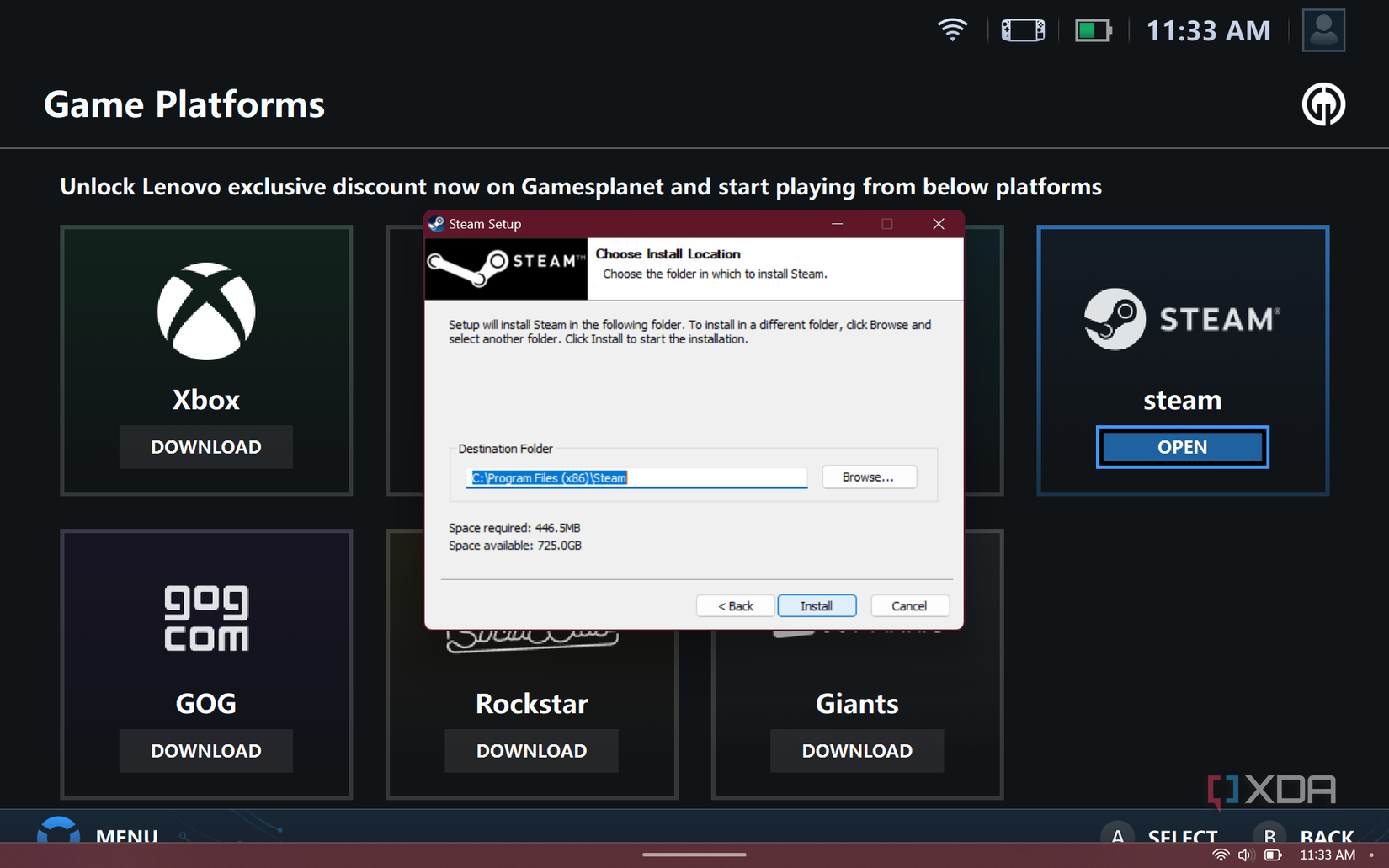Open the user profile avatar icon

tap(1323, 30)
